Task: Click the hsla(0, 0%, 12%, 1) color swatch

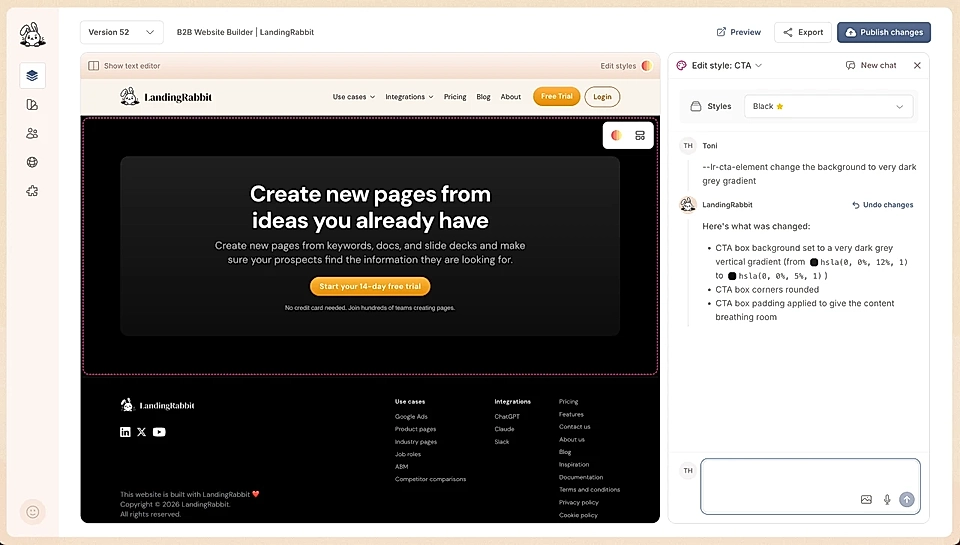Action: pos(814,262)
